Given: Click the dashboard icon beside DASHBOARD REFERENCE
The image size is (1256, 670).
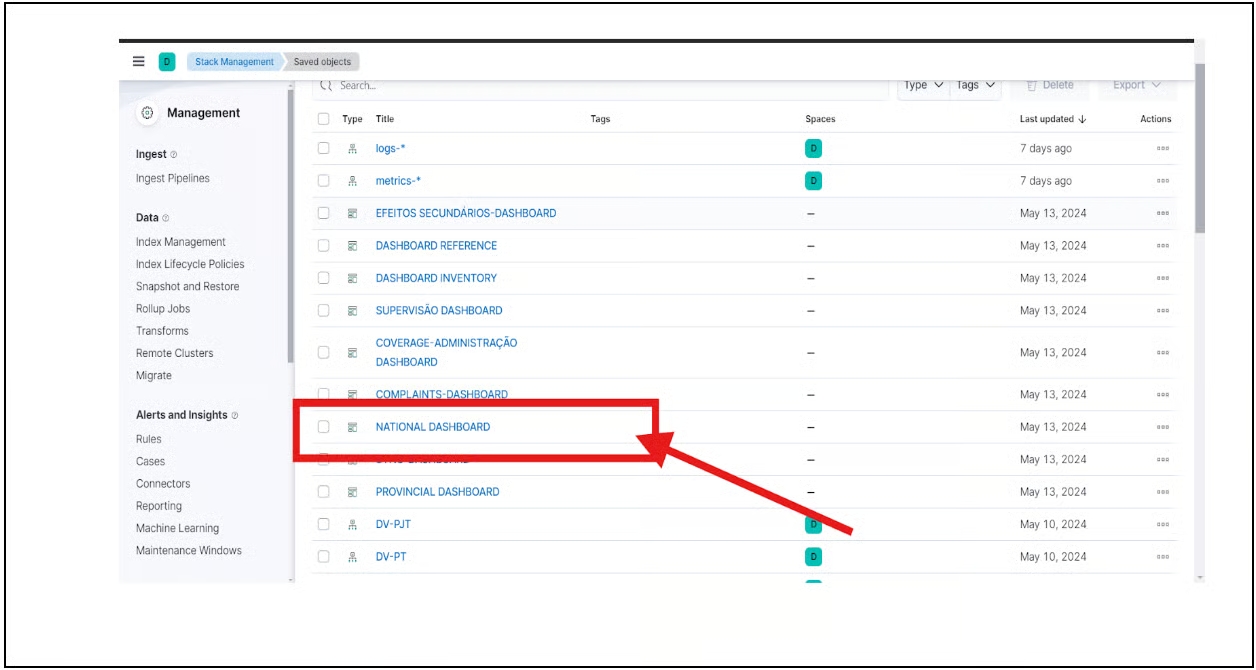Looking at the screenshot, I should (352, 246).
